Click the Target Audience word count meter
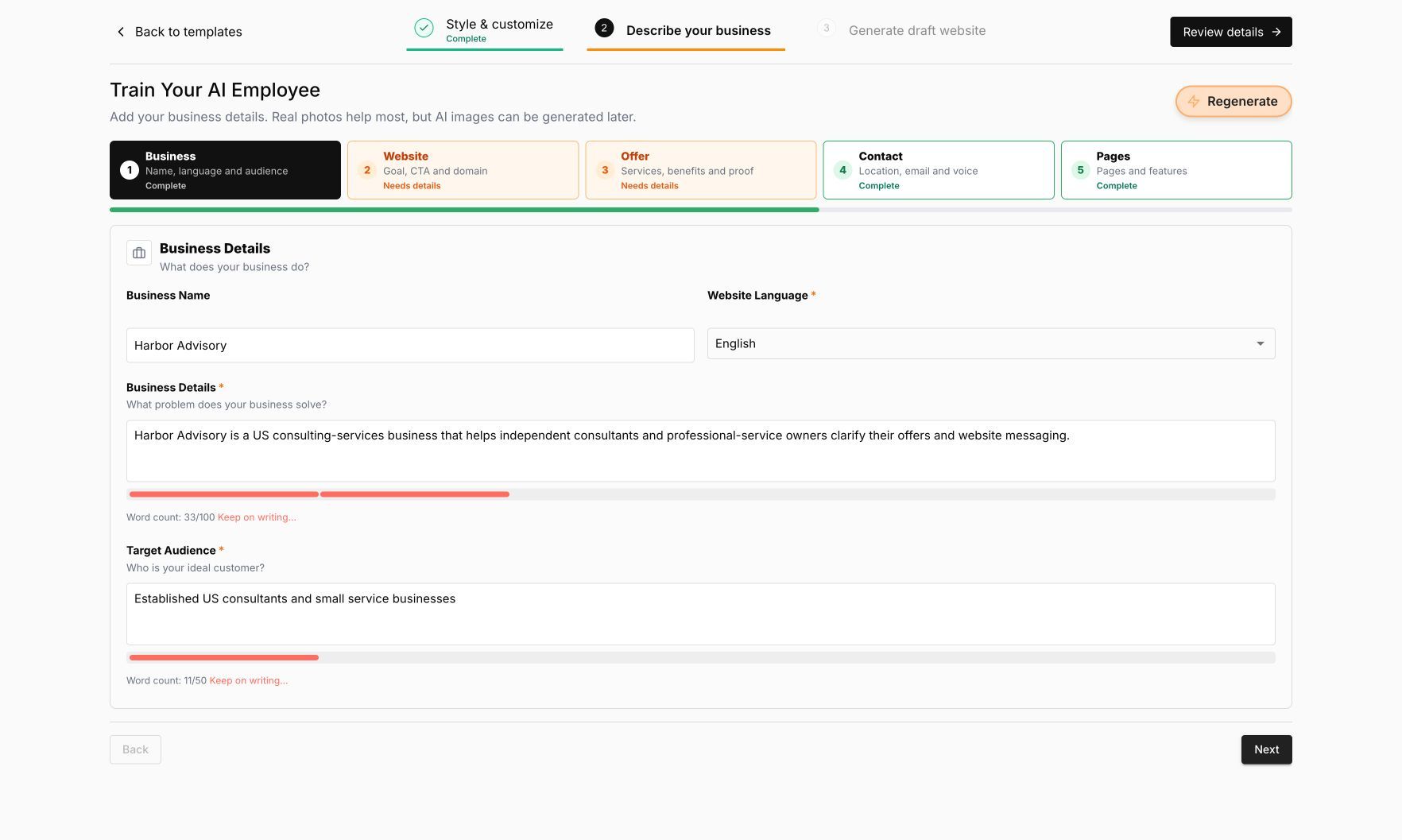Screen dimensions: 1402x840 point(701,658)
